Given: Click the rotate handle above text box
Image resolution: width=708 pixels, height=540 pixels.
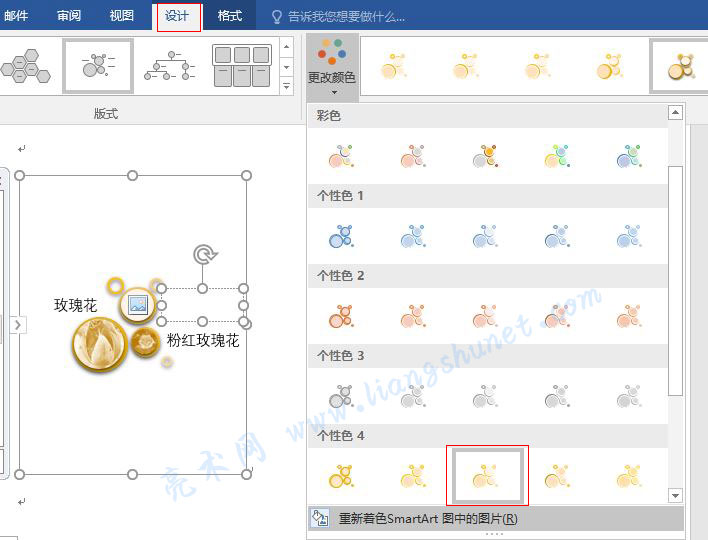Looking at the screenshot, I should click(205, 255).
